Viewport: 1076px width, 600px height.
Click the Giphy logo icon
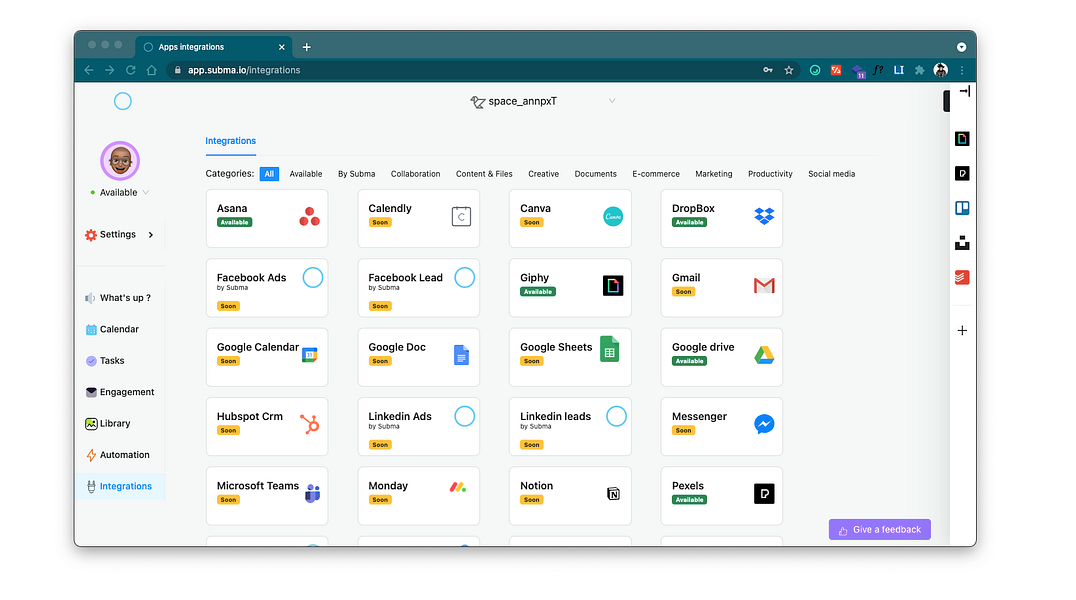click(613, 285)
